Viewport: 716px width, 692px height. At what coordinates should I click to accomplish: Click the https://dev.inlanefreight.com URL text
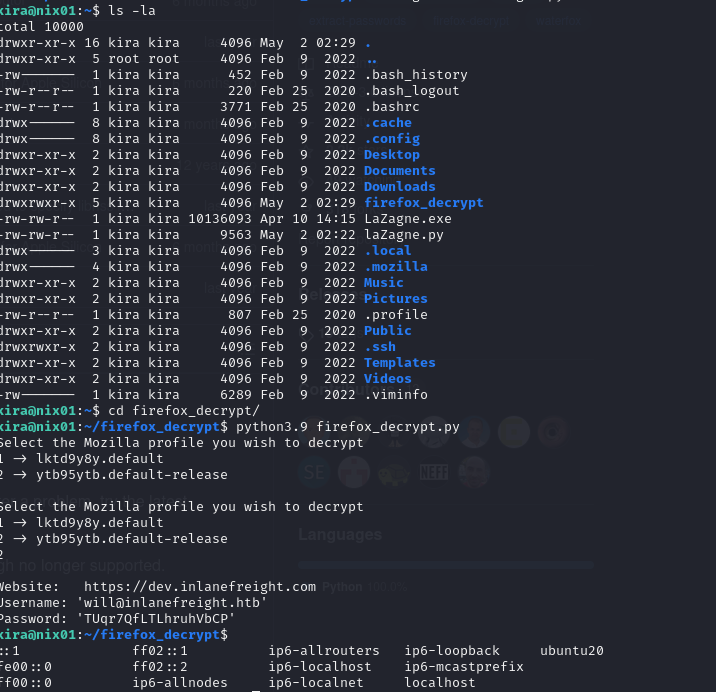coord(200,586)
